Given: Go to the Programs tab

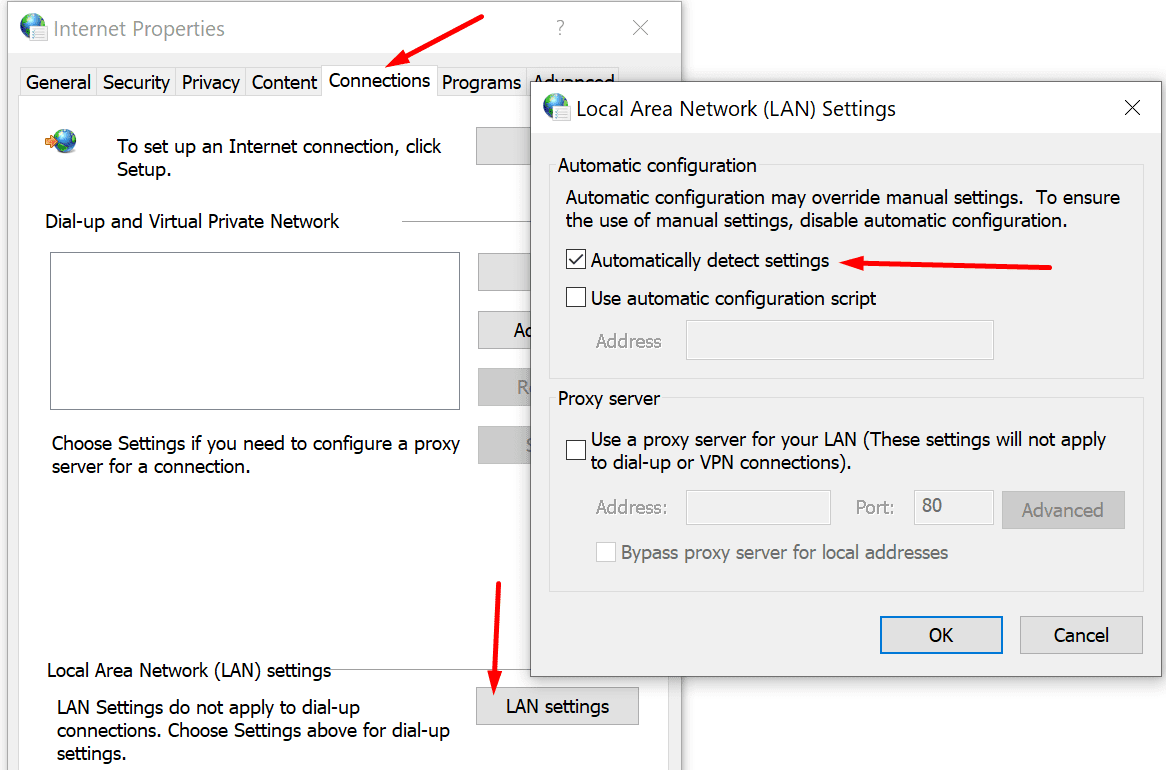Looking at the screenshot, I should [481, 82].
